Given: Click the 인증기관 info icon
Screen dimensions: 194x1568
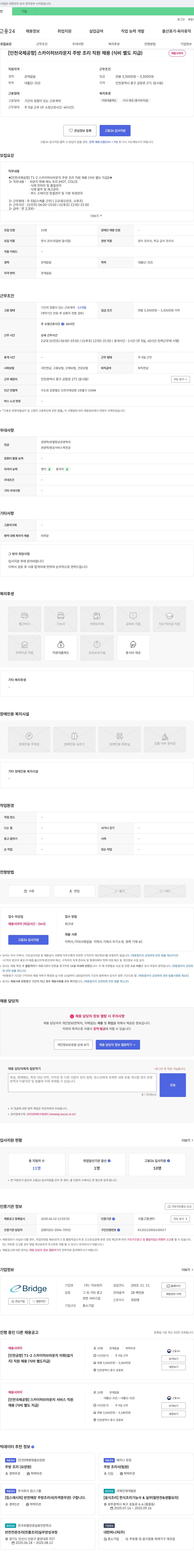Looking at the screenshot, I should (x=114, y=1219).
